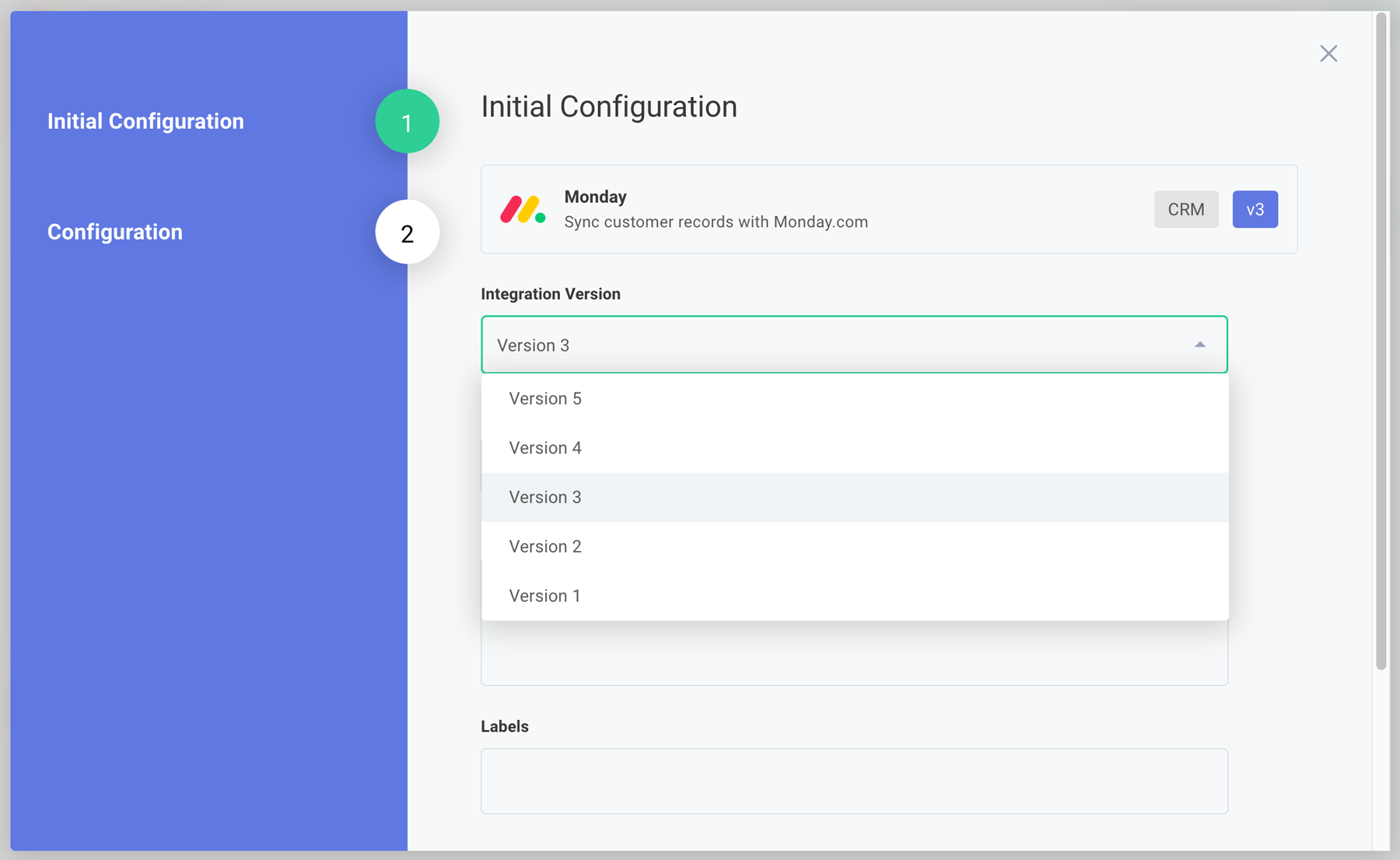Click the collapse arrow on the version dropdown
Screen dimensions: 1400x860
1199,344
